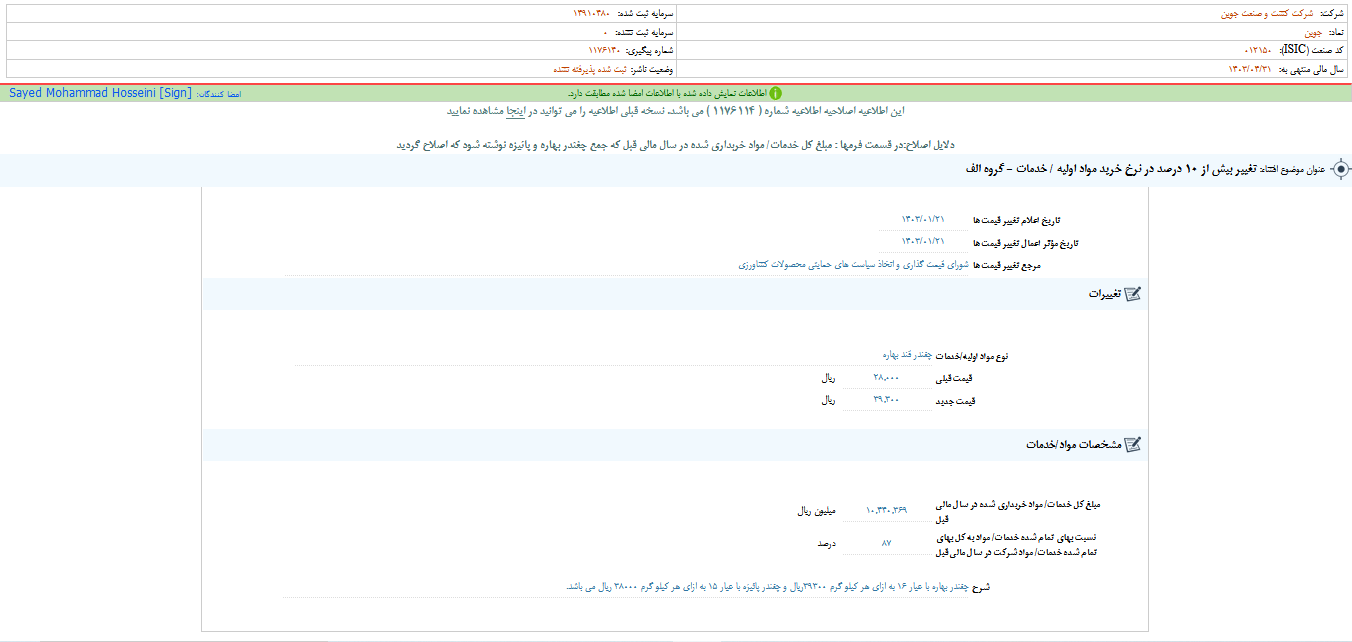Click the price change announcement date field
The image size is (1352, 642).
coord(922,219)
